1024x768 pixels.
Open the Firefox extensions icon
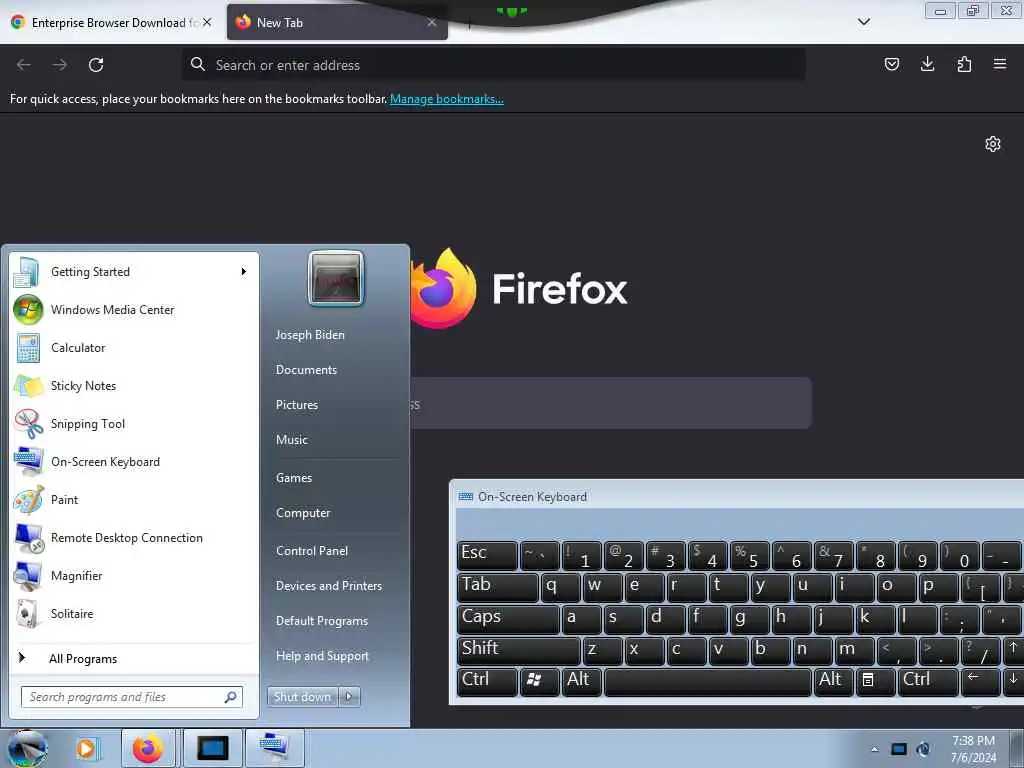(964, 64)
